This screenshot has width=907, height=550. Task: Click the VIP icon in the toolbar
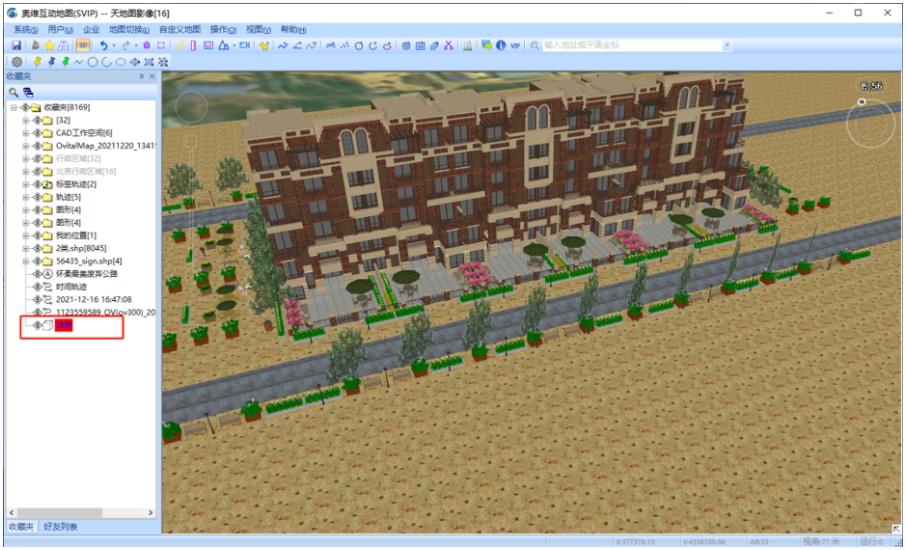[x=515, y=45]
